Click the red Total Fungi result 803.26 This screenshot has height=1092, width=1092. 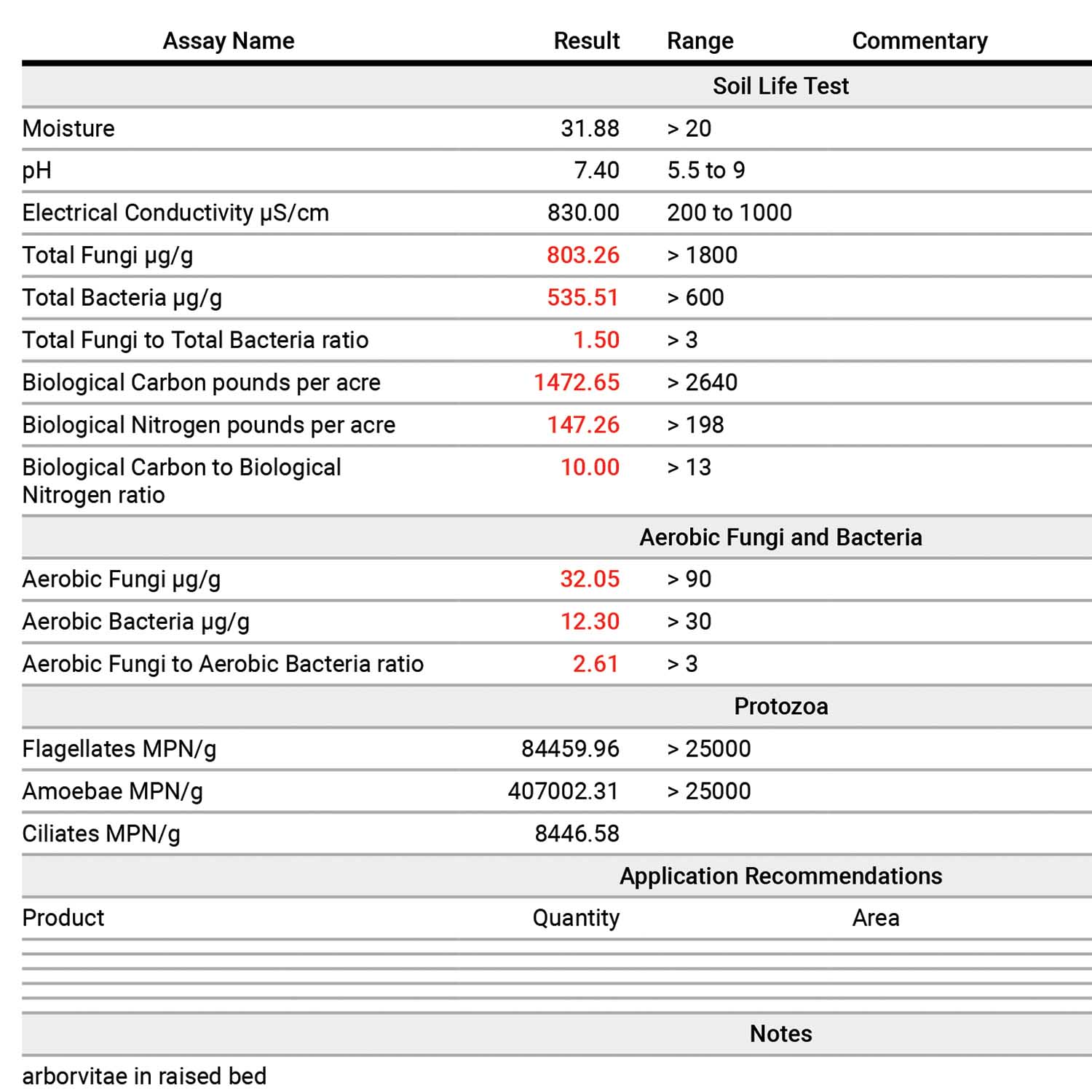pyautogui.click(x=583, y=255)
